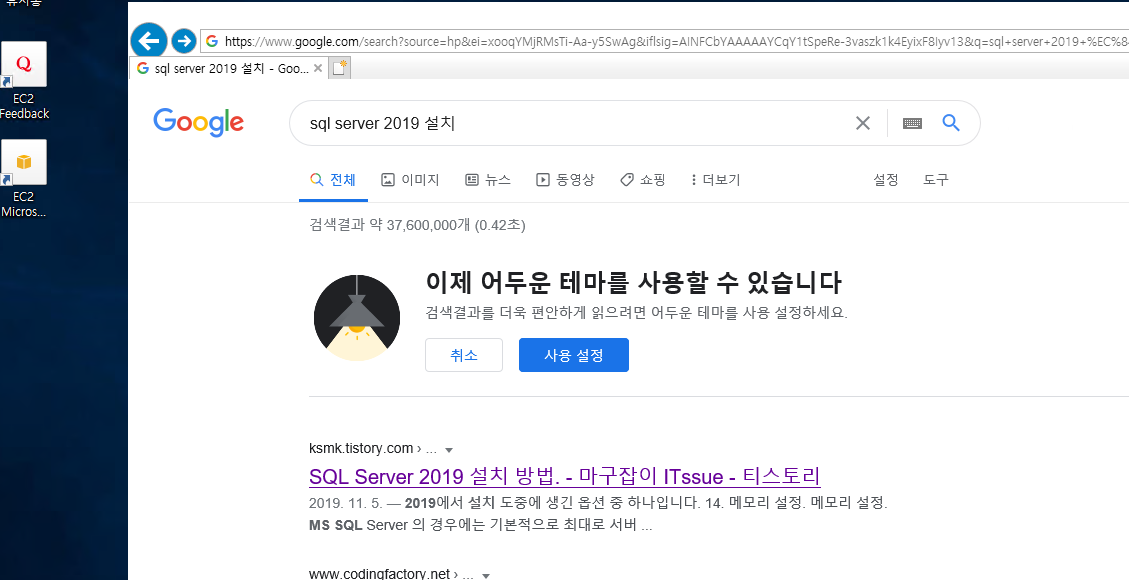Switch to the 동영상 tab
This screenshot has height=580, width=1129.
[x=565, y=180]
